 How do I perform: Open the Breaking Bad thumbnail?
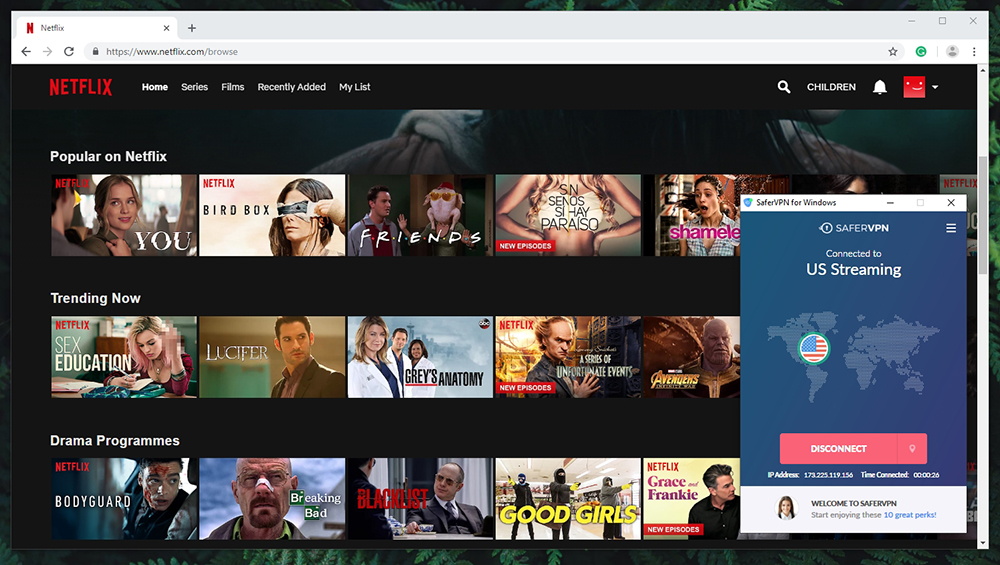click(272, 499)
